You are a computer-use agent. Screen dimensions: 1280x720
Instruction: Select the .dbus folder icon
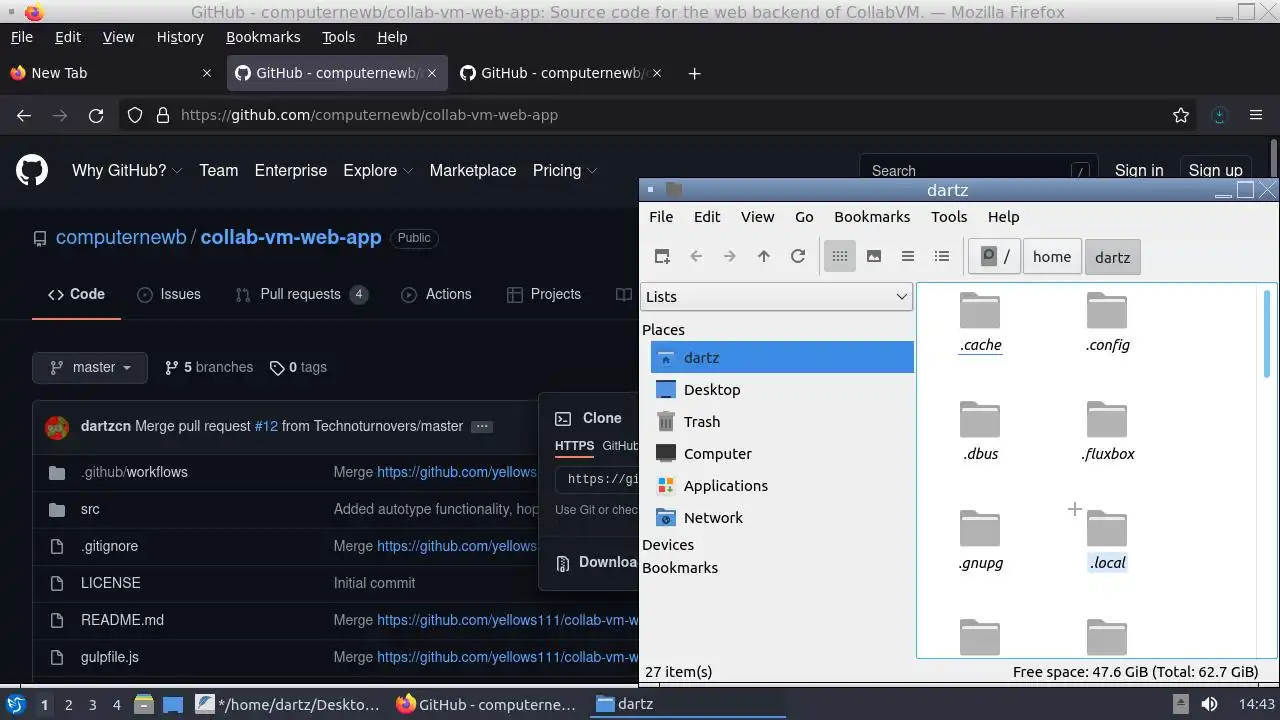(980, 420)
